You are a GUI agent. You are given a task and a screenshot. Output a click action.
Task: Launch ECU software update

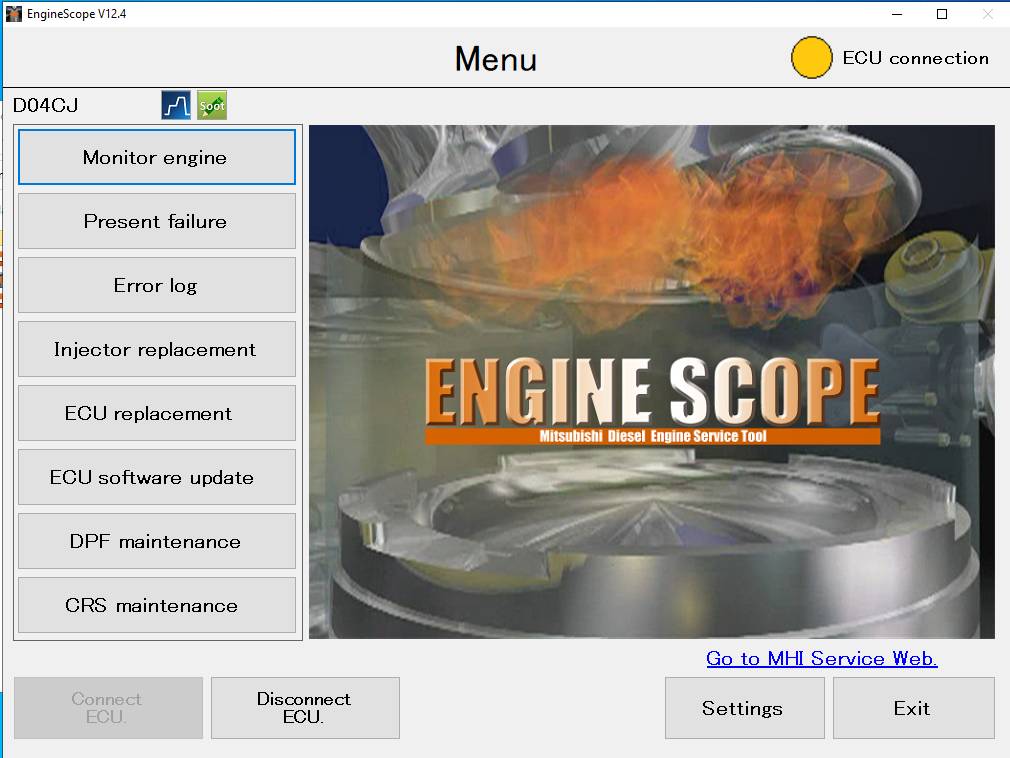(x=156, y=477)
